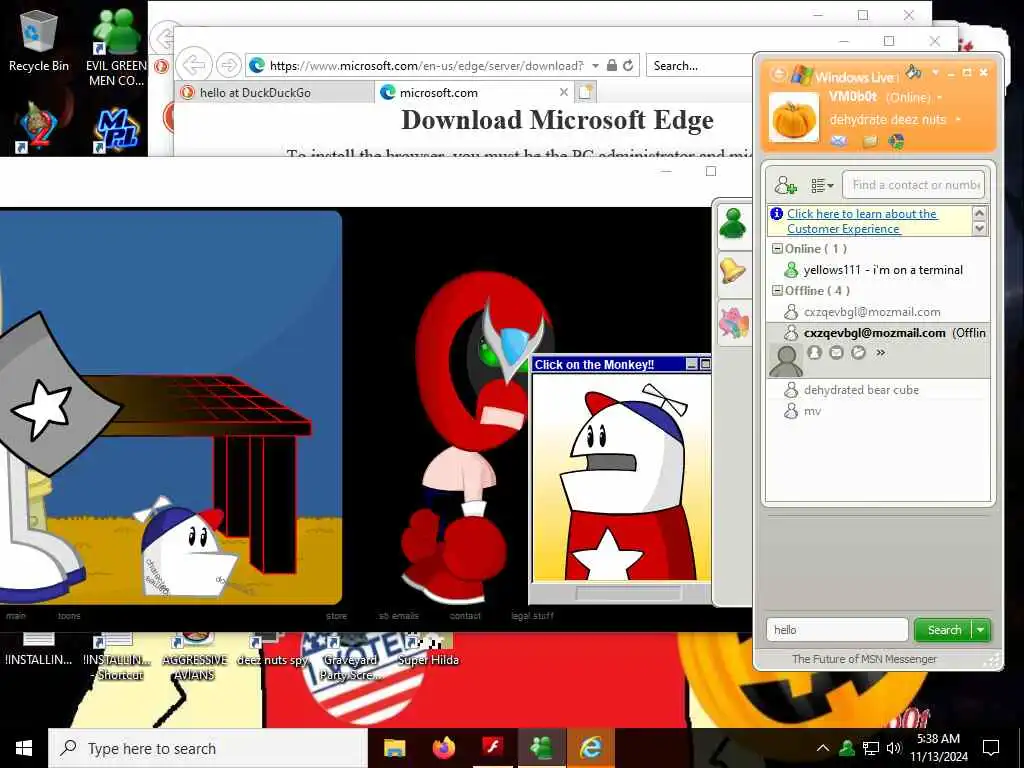Screen dimensions: 1024x768
Task: Click the green Search button in Messenger
Action: [x=944, y=630]
